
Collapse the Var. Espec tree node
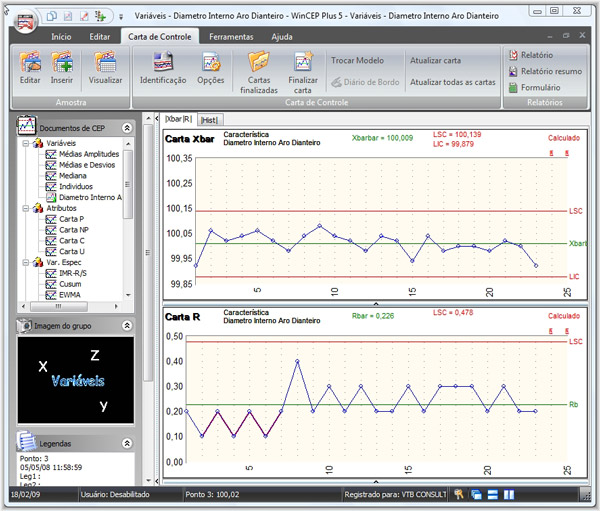tap(26, 263)
